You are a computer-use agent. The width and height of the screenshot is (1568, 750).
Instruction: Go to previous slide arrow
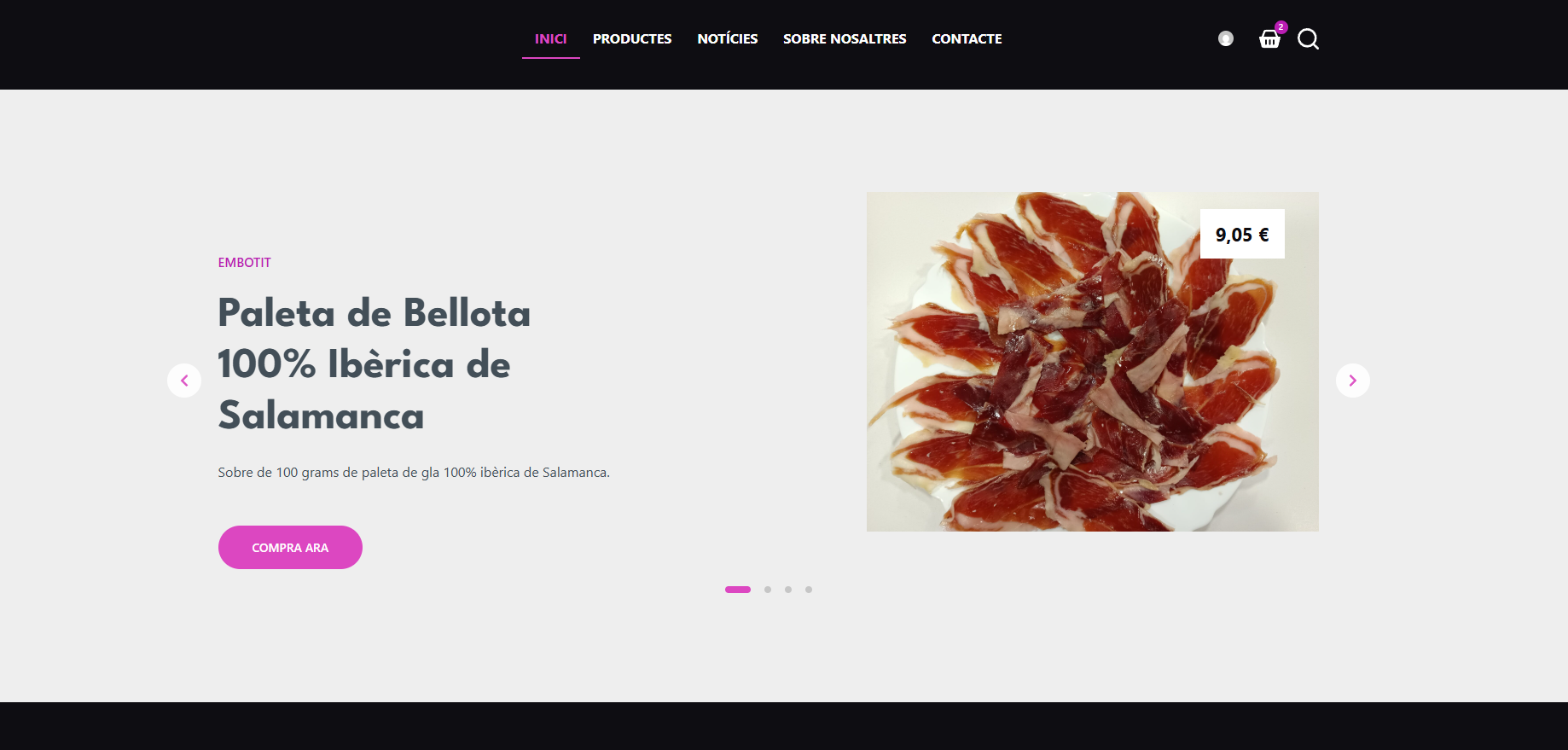pos(184,381)
